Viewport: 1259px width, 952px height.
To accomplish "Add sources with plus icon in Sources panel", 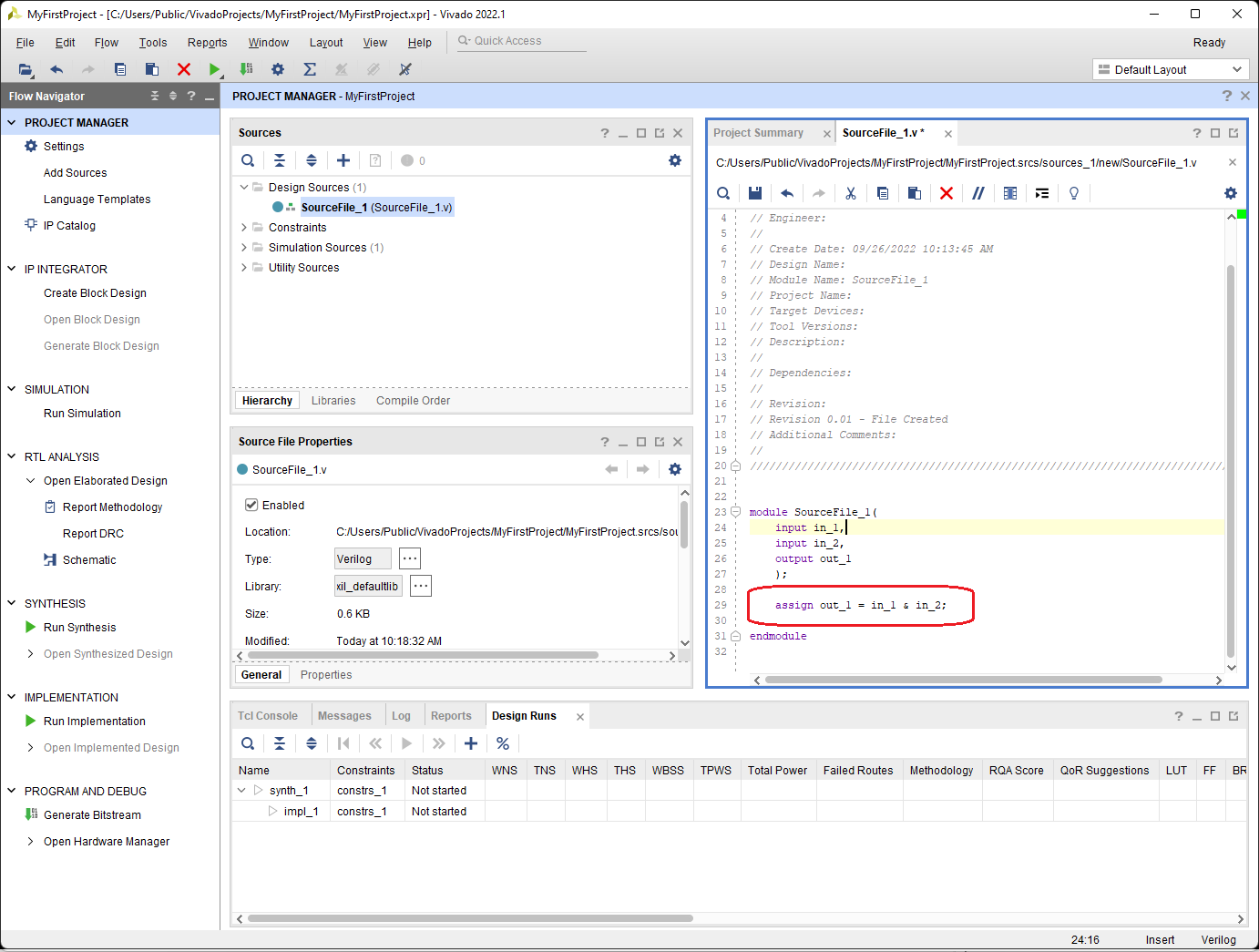I will coord(343,160).
